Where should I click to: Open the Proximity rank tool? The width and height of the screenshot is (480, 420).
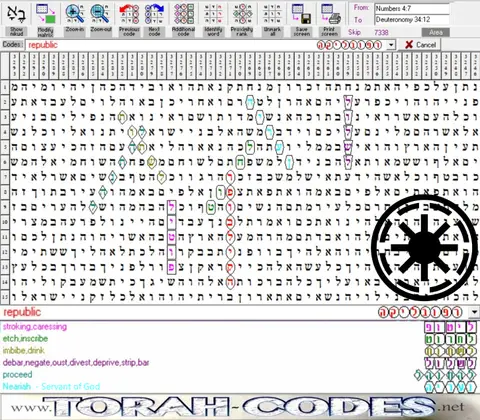coord(242,13)
